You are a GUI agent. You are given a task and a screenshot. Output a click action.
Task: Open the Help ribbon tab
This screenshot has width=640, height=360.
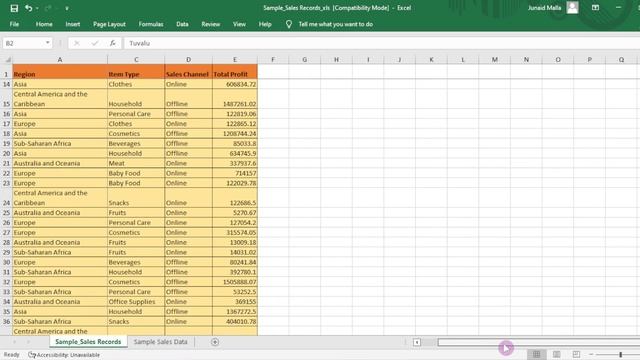tap(265, 24)
